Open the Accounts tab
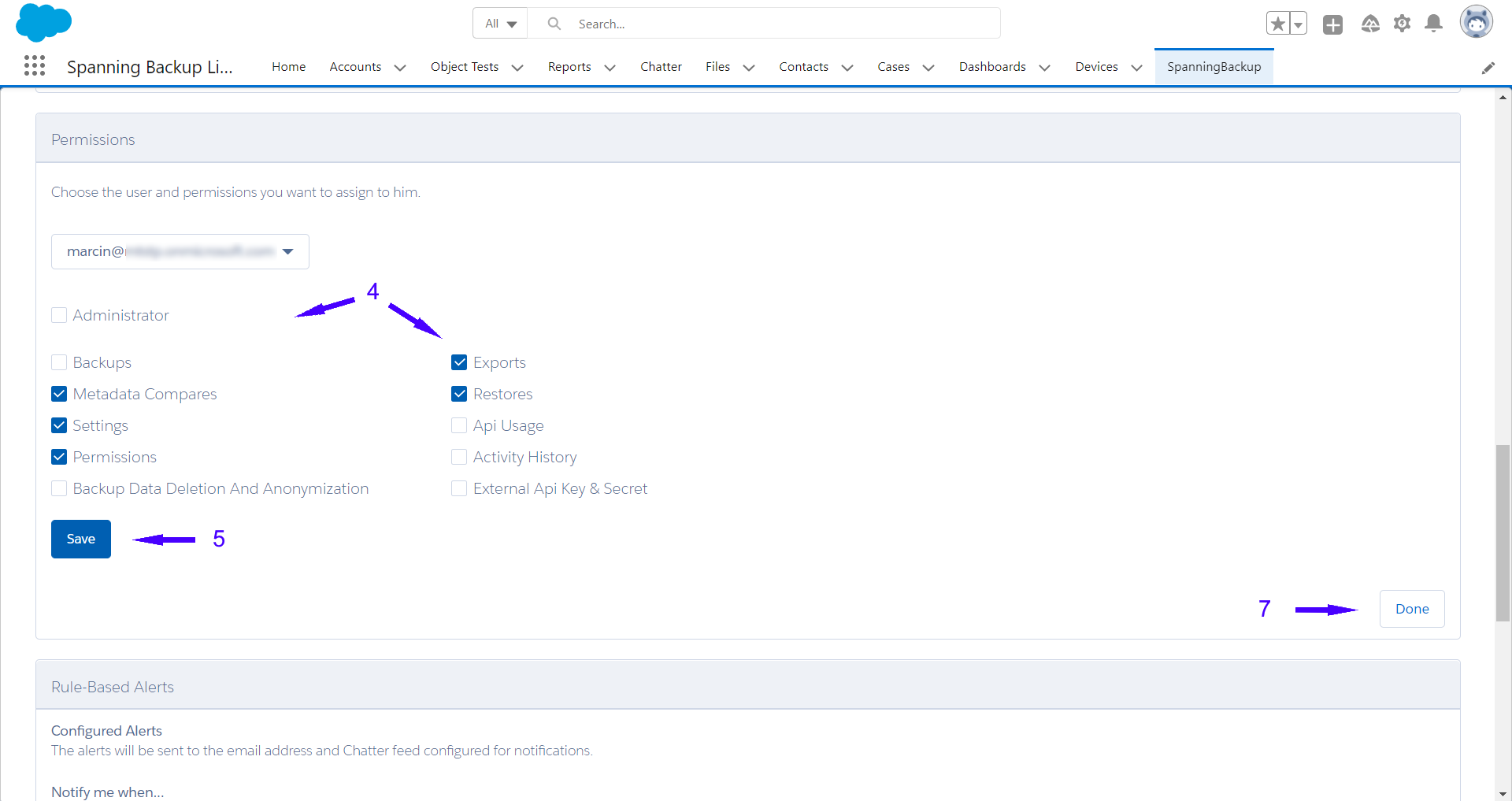The width and height of the screenshot is (1512, 801). point(355,67)
